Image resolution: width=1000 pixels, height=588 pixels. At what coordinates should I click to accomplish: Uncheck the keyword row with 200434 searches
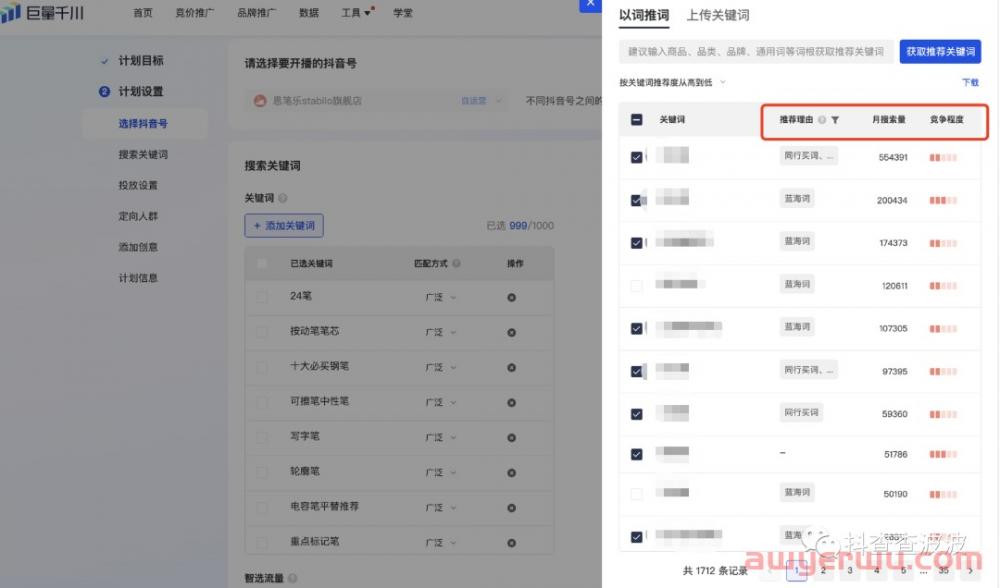tap(636, 200)
